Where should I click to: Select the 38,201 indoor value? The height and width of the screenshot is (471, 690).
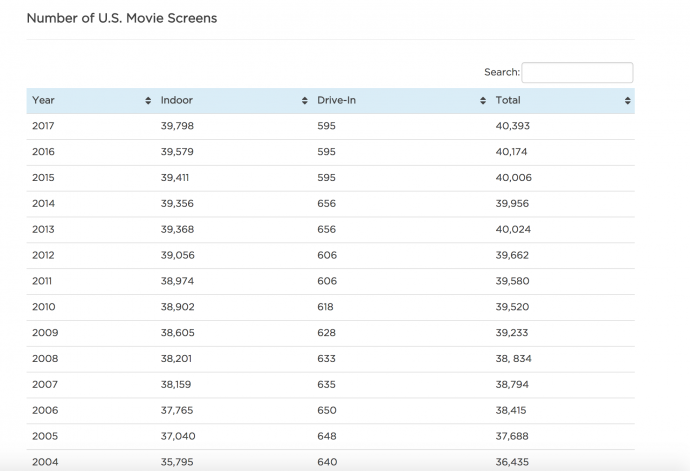point(177,360)
